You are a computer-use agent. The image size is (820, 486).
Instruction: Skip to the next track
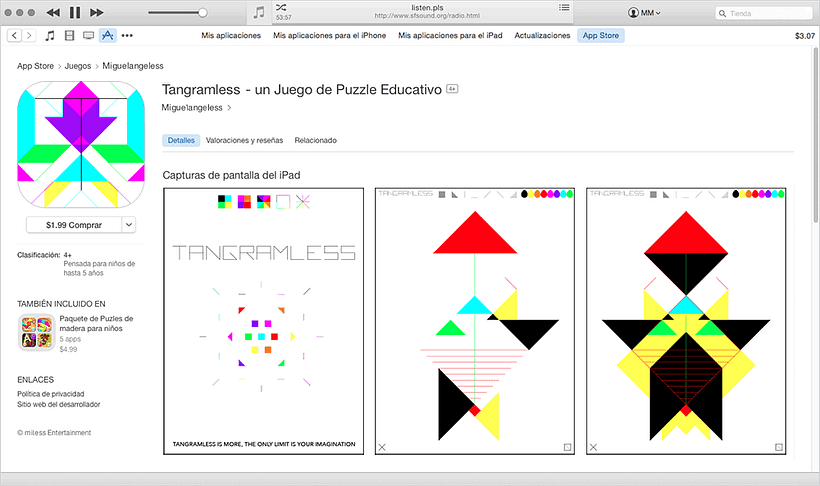point(97,13)
